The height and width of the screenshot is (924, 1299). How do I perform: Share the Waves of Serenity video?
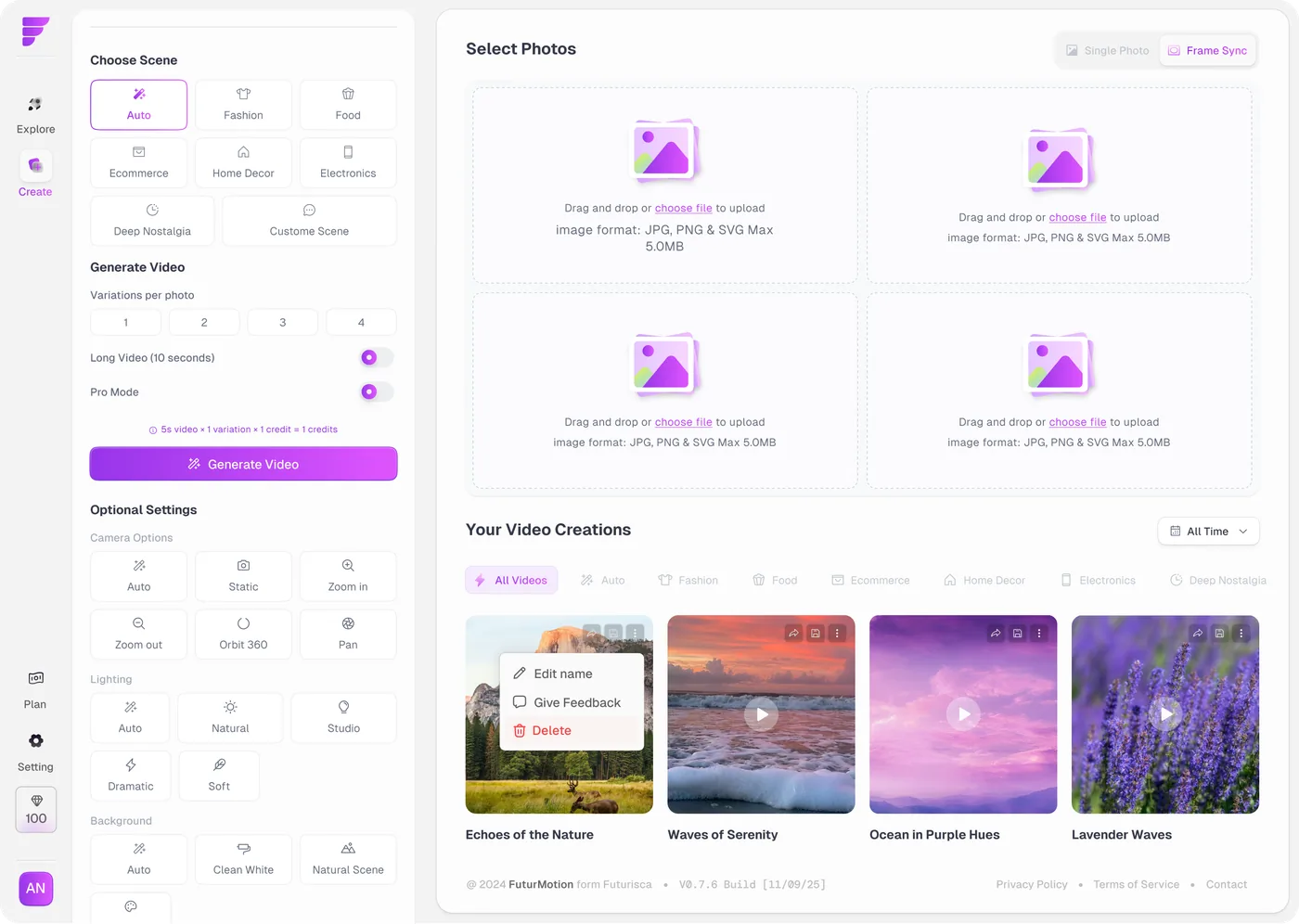pyautogui.click(x=793, y=633)
